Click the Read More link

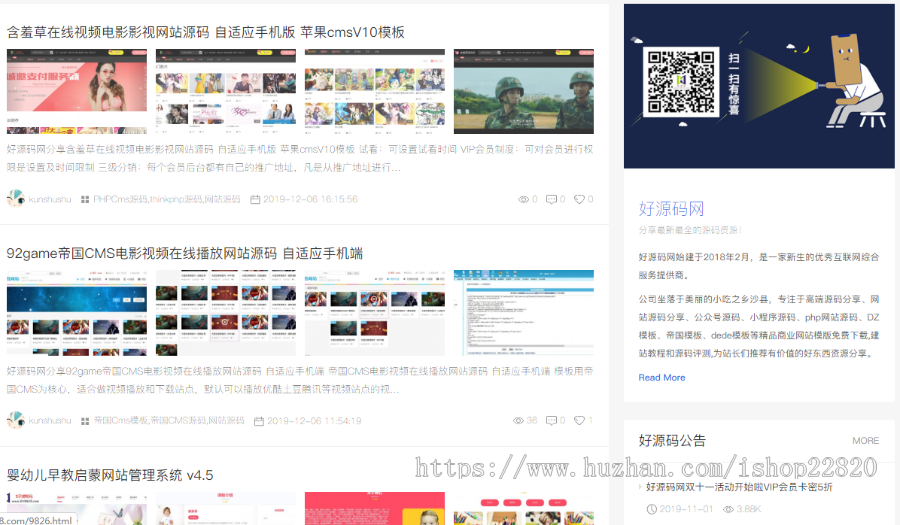[x=662, y=378]
